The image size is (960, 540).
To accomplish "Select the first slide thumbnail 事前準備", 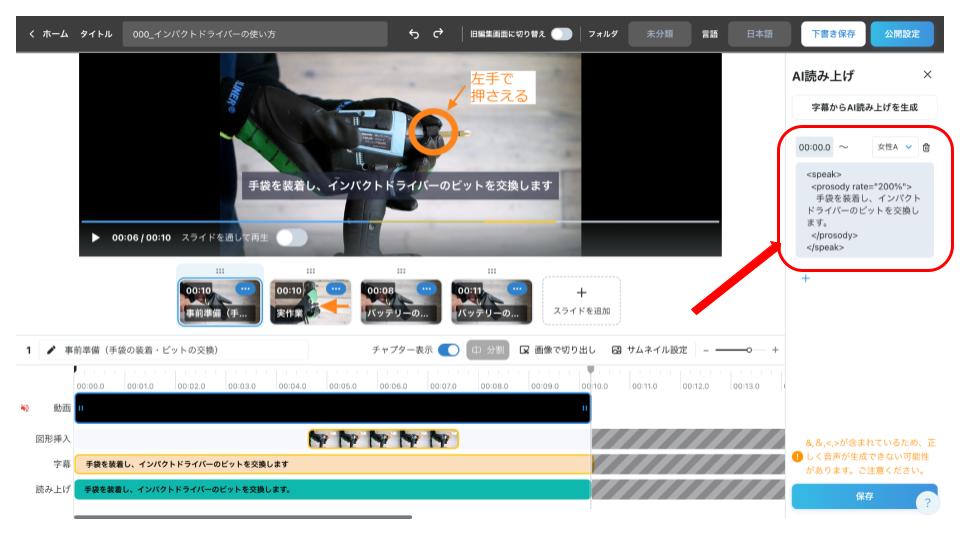I will [220, 301].
